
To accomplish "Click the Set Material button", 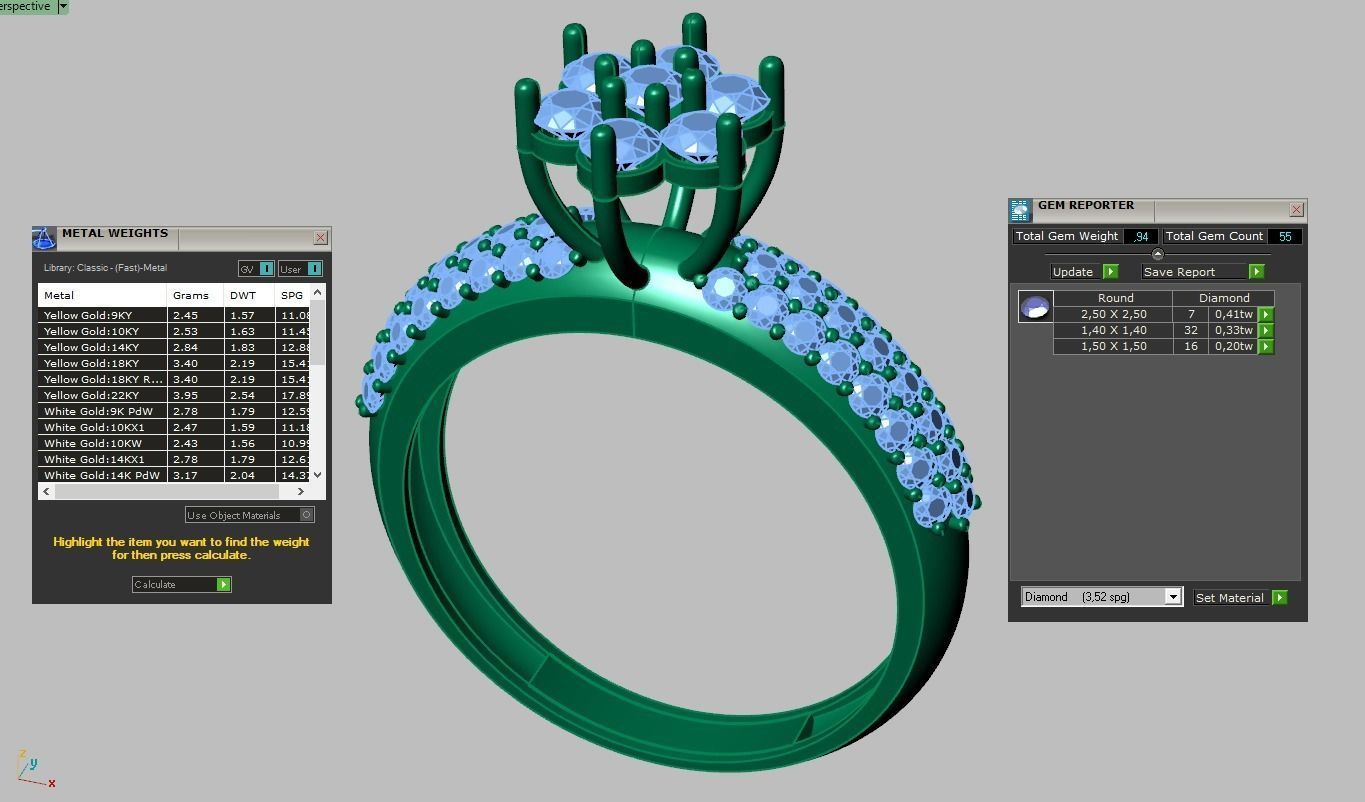I will (1240, 598).
